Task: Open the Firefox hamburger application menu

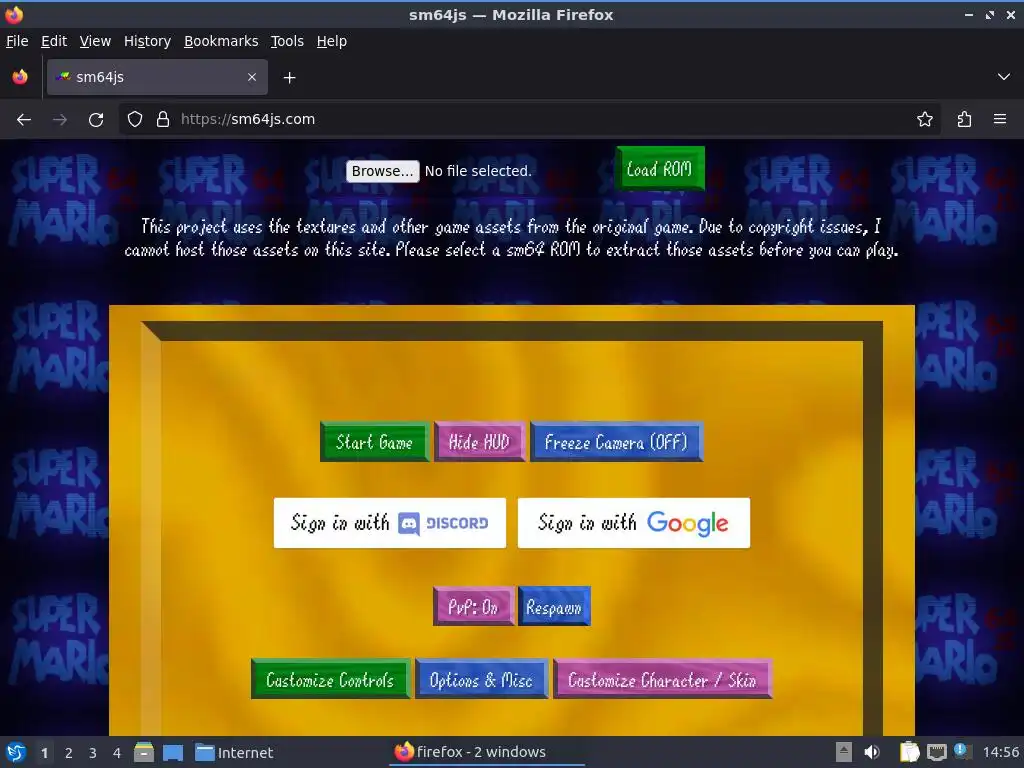Action: click(x=1000, y=120)
